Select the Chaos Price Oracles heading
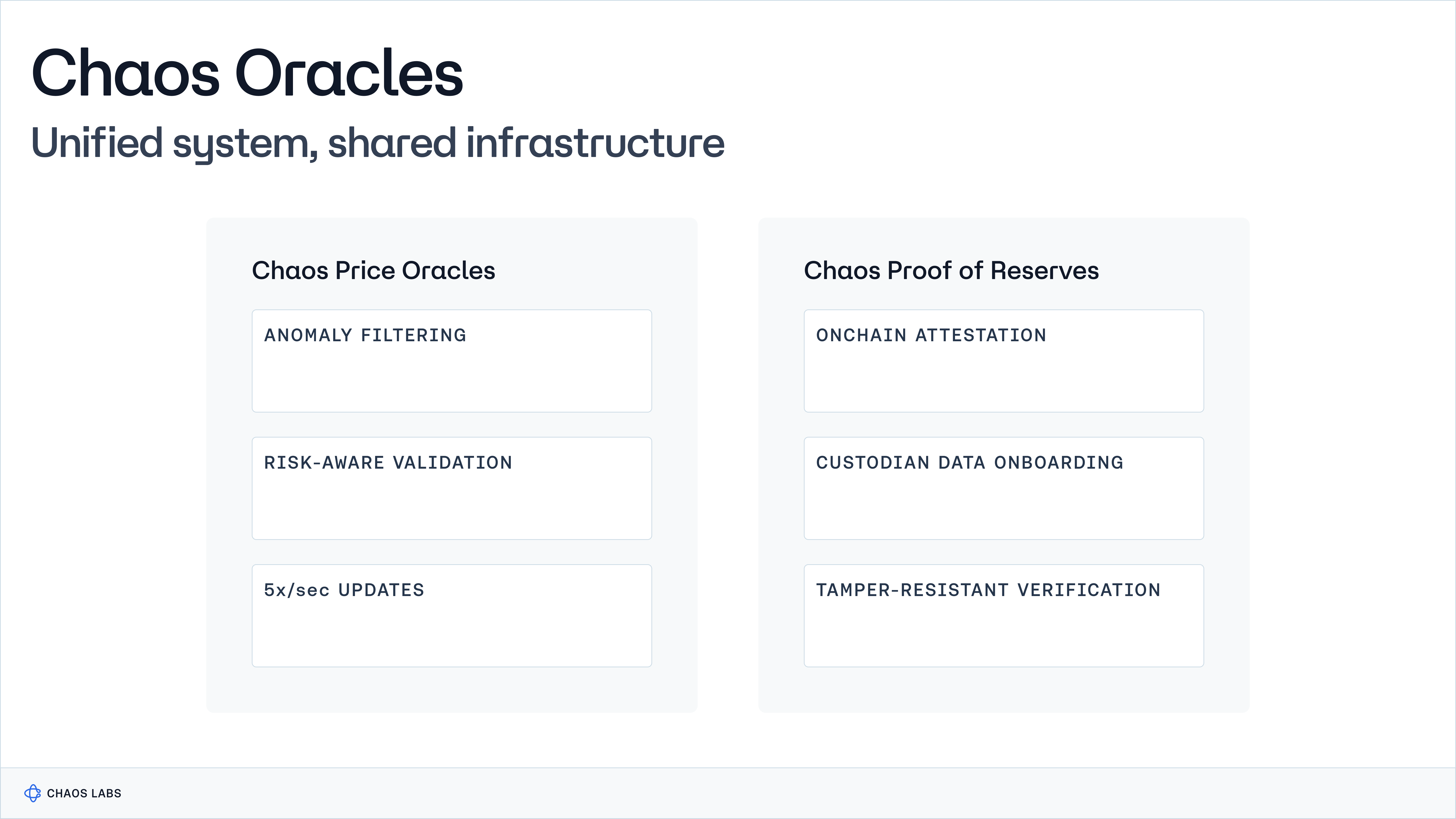The height and width of the screenshot is (819, 1456). pyautogui.click(x=374, y=271)
